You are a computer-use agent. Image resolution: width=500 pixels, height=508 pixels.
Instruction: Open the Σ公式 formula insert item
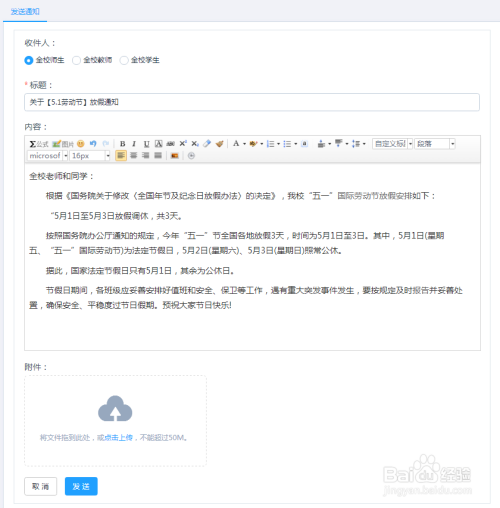(x=39, y=144)
